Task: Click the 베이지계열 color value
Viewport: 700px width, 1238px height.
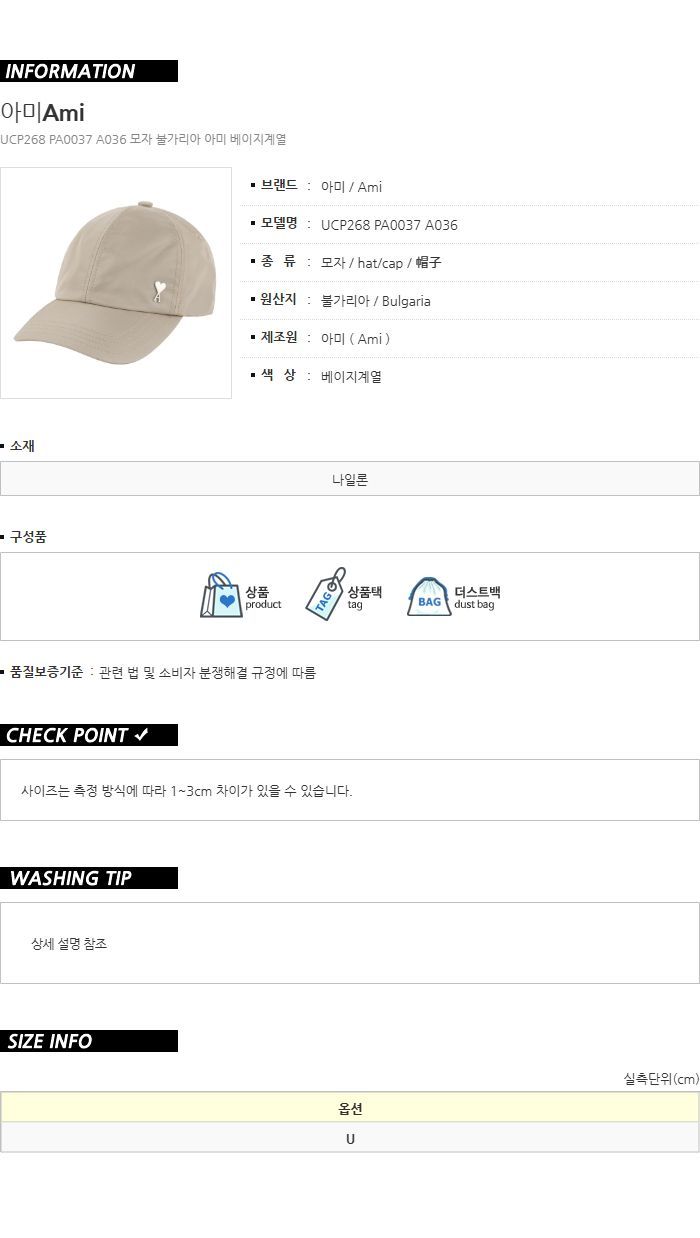Action: point(351,377)
